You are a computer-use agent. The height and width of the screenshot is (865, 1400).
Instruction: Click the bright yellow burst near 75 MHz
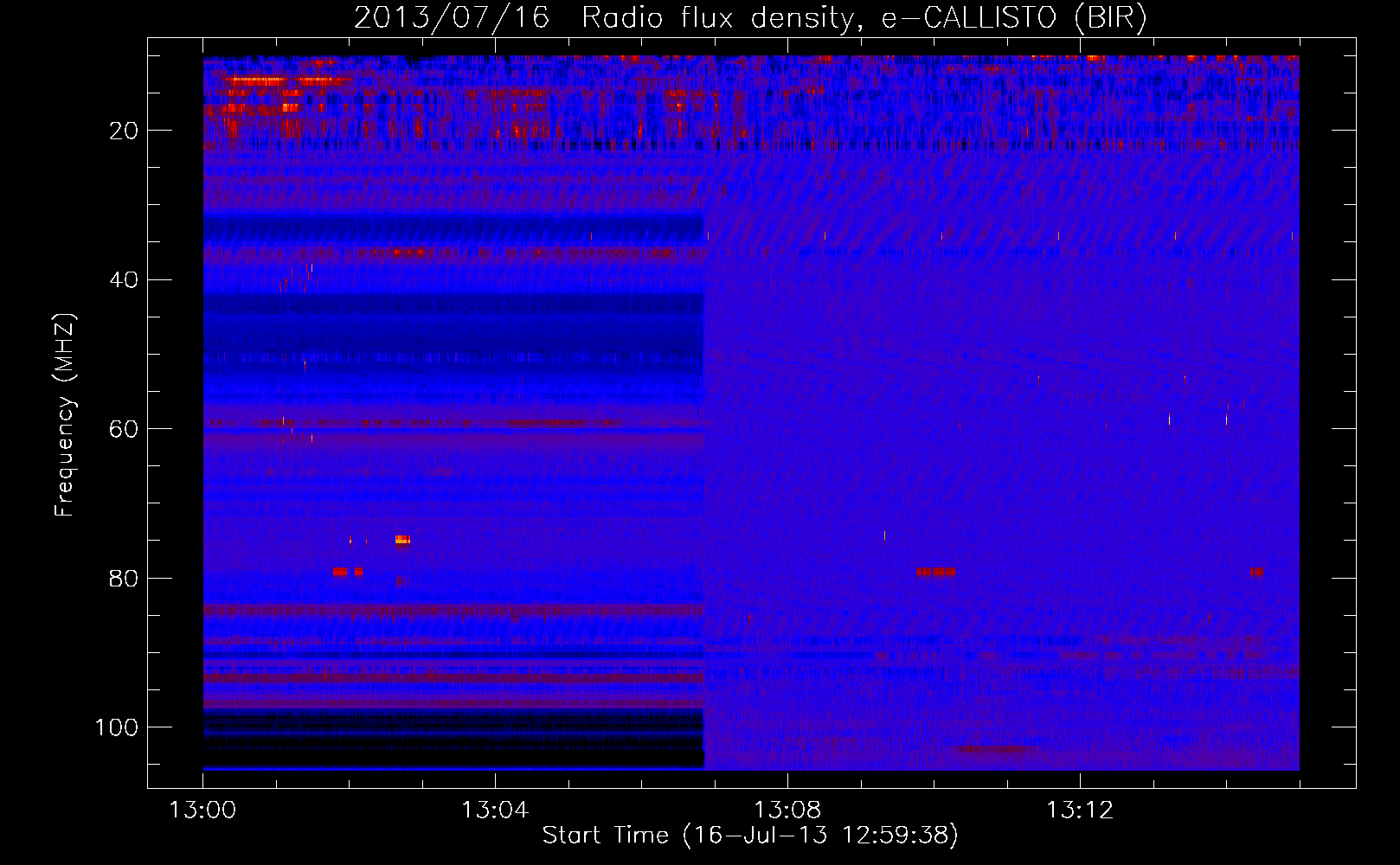pos(402,541)
